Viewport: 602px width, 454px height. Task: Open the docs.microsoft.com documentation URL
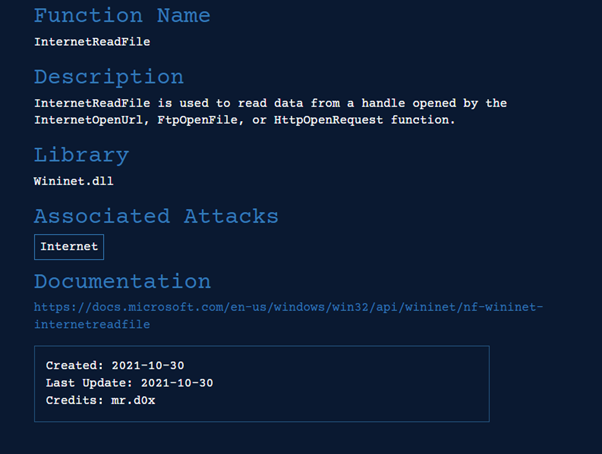288,307
